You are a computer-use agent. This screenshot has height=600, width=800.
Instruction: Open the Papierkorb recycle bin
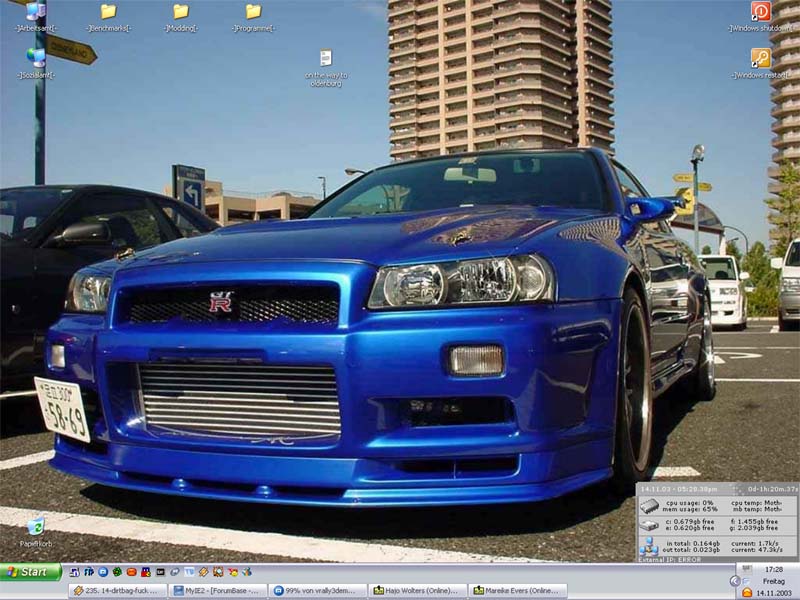tap(36, 532)
